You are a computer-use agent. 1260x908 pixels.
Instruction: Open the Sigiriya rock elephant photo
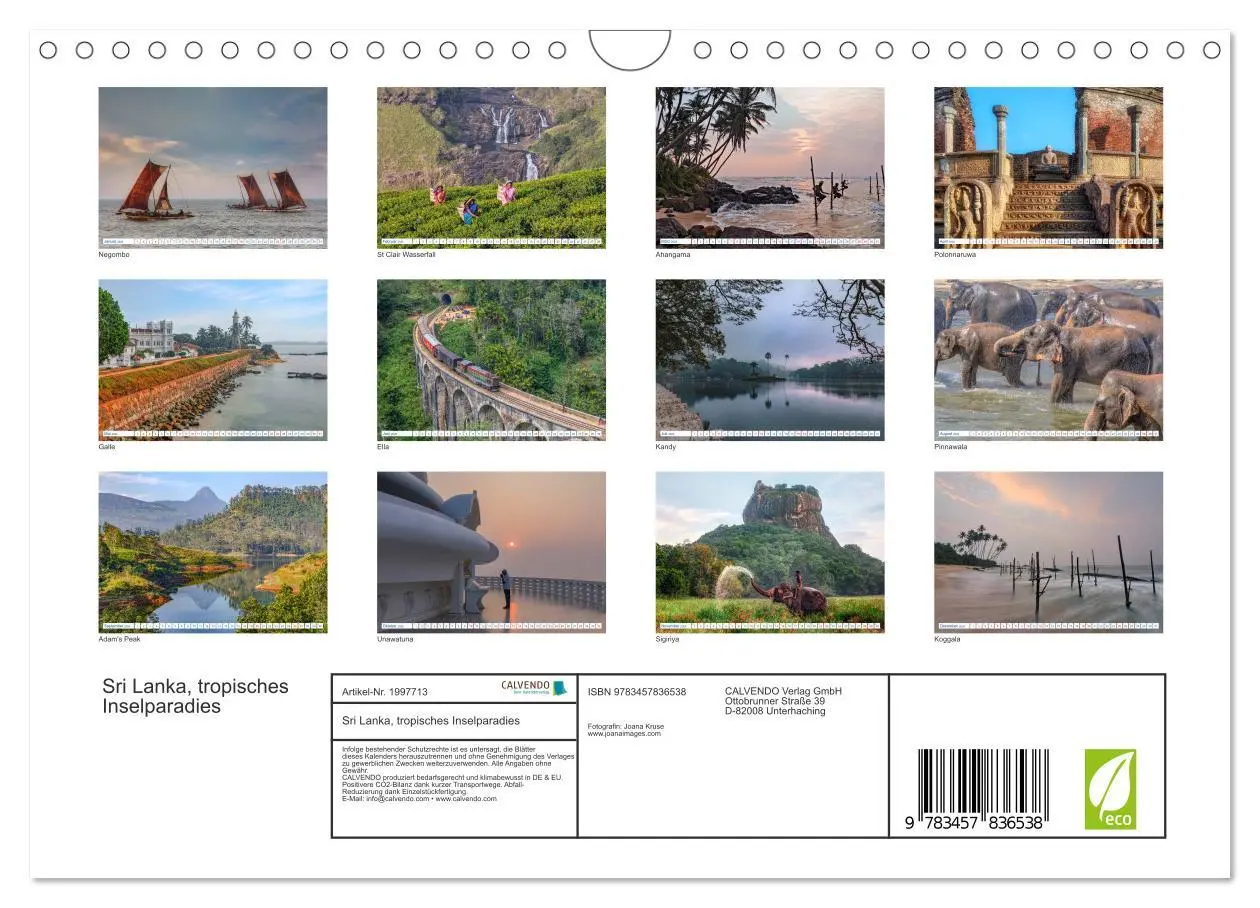(770, 552)
